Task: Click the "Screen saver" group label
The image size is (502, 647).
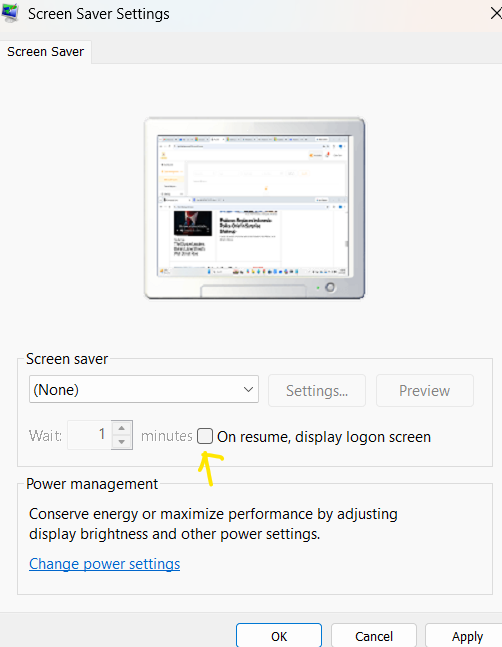Action: (x=67, y=359)
